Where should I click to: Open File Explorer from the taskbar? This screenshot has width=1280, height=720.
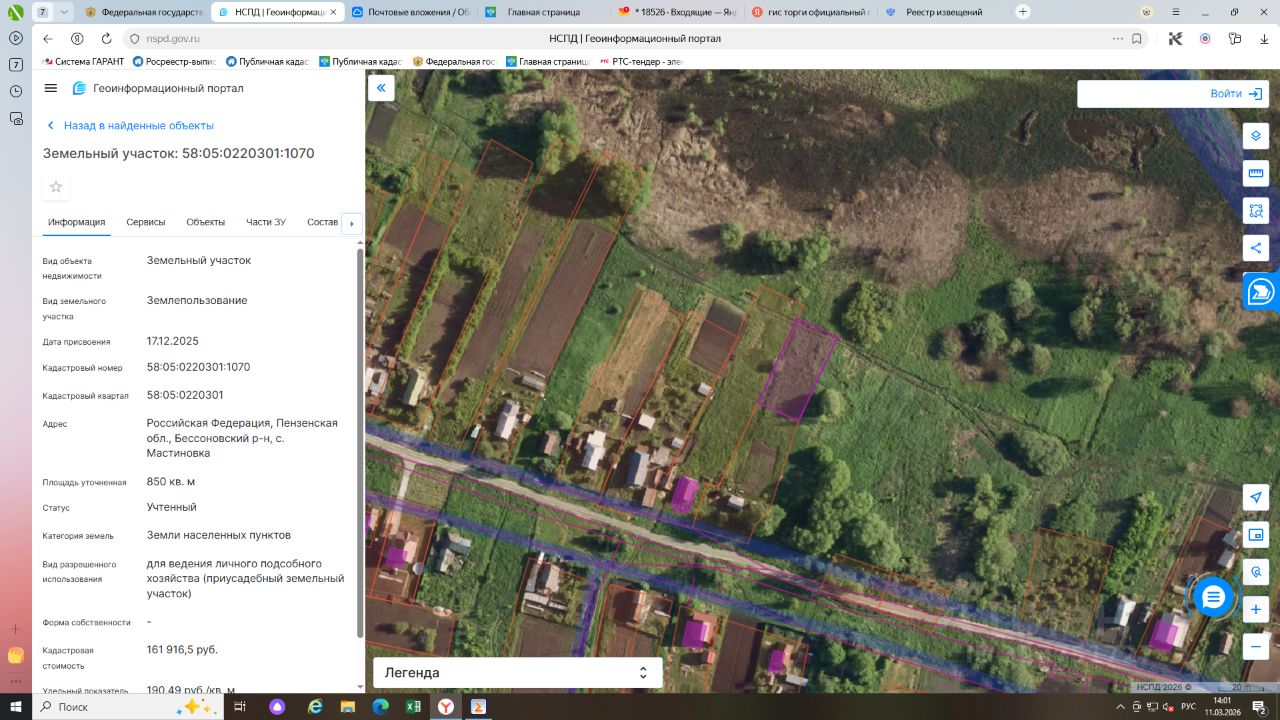346,706
